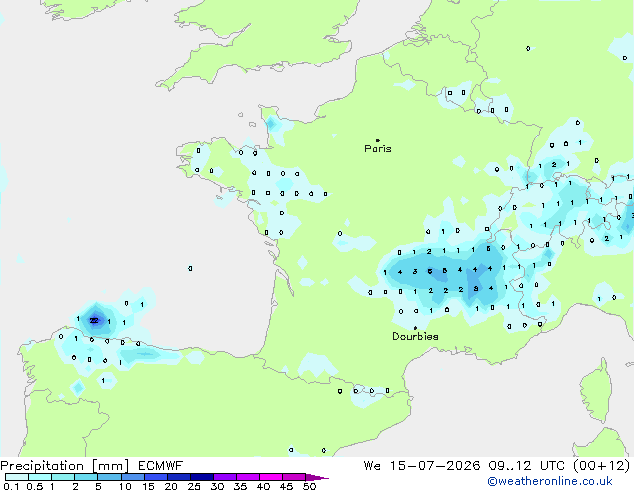Click the black dot marking Paris
Viewport: 634px width, 490px height.
[378, 140]
